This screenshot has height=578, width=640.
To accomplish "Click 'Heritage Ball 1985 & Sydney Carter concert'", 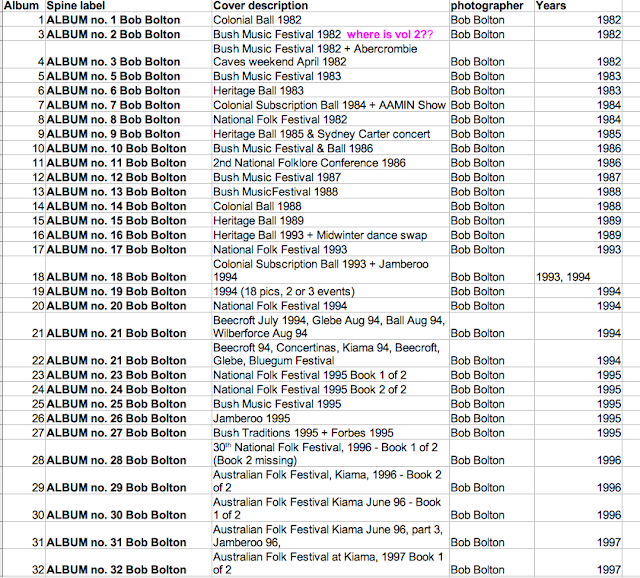I will coord(330,134).
